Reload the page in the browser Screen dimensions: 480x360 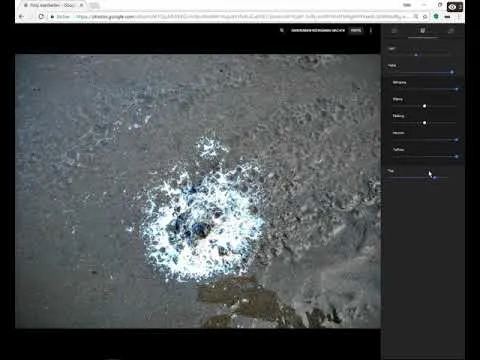coord(41,16)
